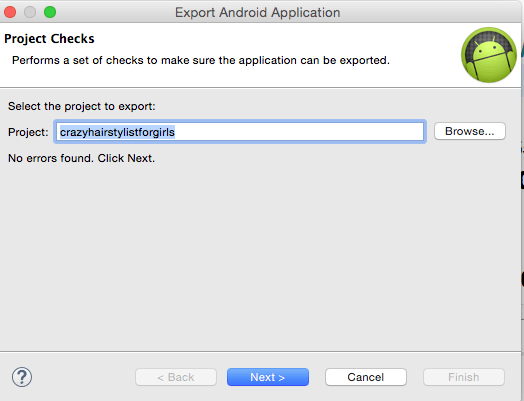Click the Performs a set of checks description
Screen dimensions: 524x401
[201, 60]
